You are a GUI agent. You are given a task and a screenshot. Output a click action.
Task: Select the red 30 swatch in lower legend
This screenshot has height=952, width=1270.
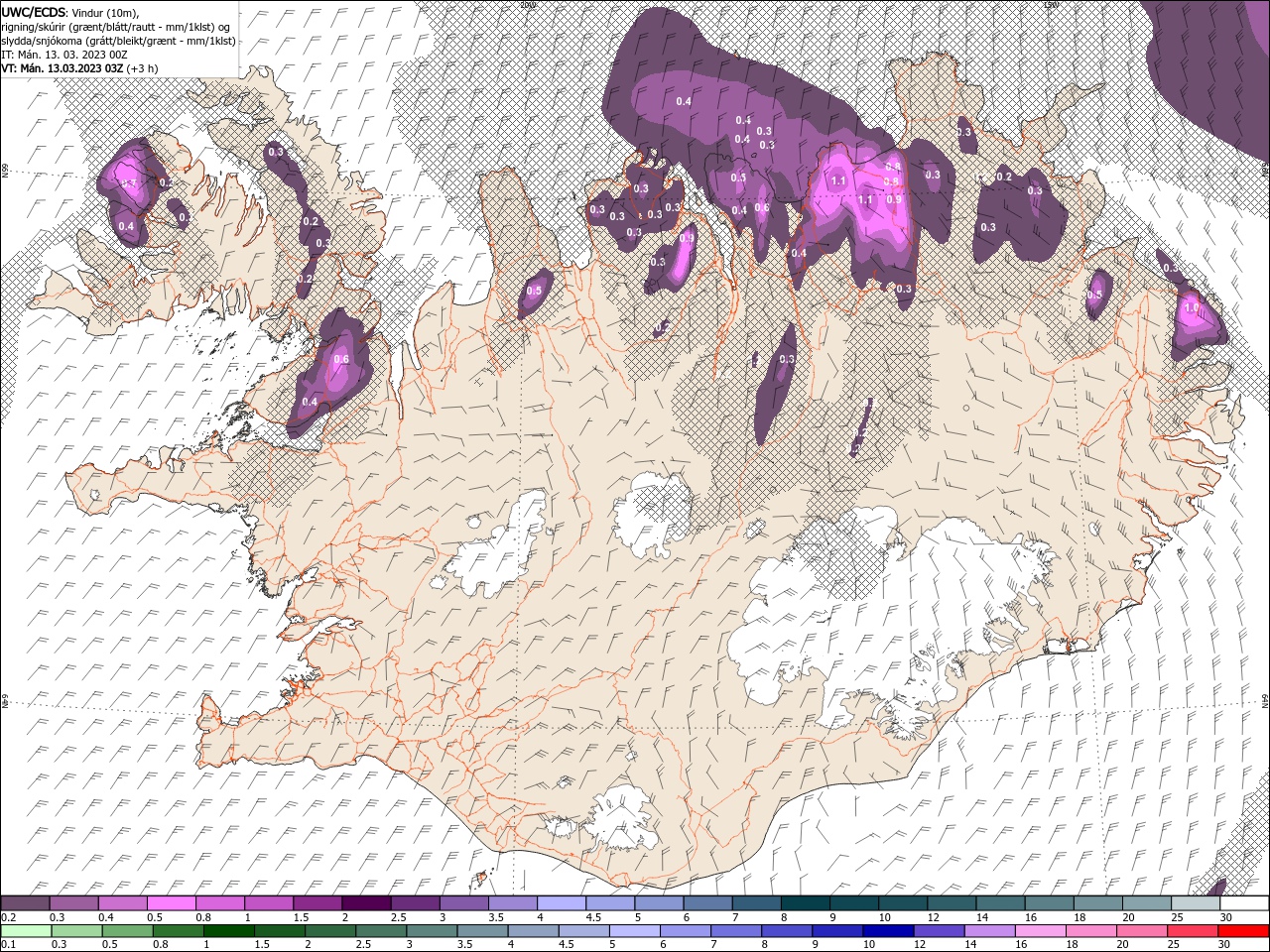pyautogui.click(x=1244, y=930)
